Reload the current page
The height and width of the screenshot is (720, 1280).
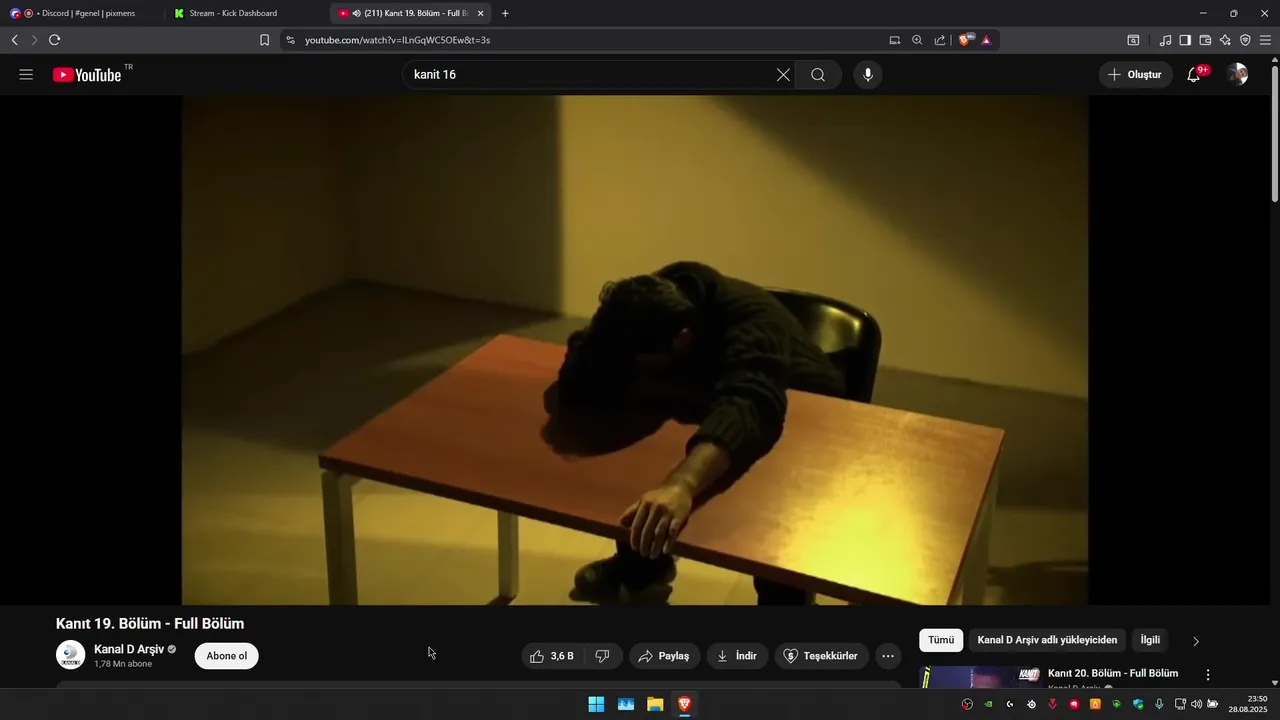[54, 40]
